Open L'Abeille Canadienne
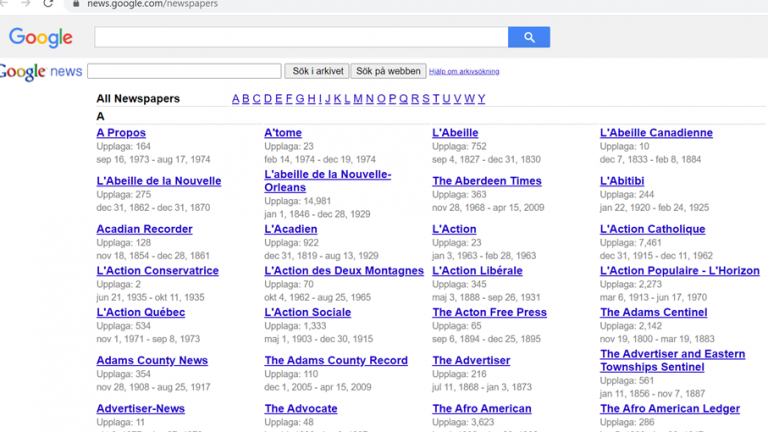This screenshot has width=768, height=432. (656, 133)
